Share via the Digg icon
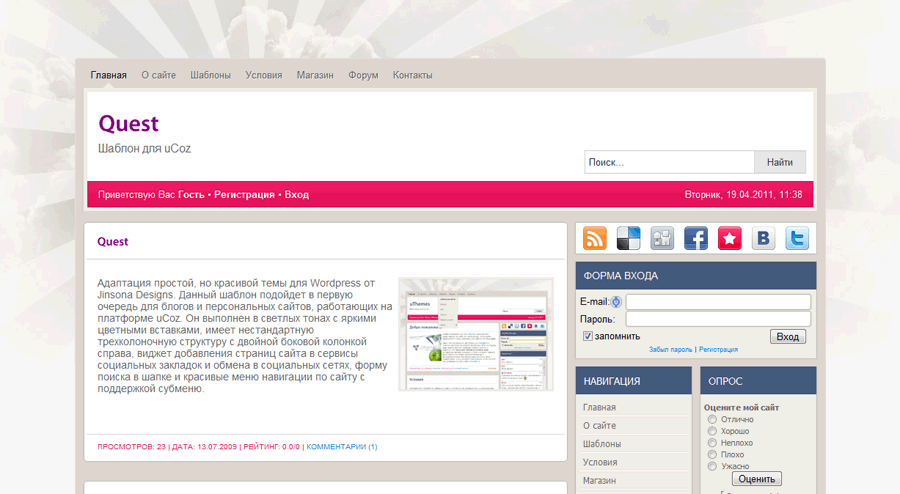Image resolution: width=900 pixels, height=494 pixels. pos(662,238)
